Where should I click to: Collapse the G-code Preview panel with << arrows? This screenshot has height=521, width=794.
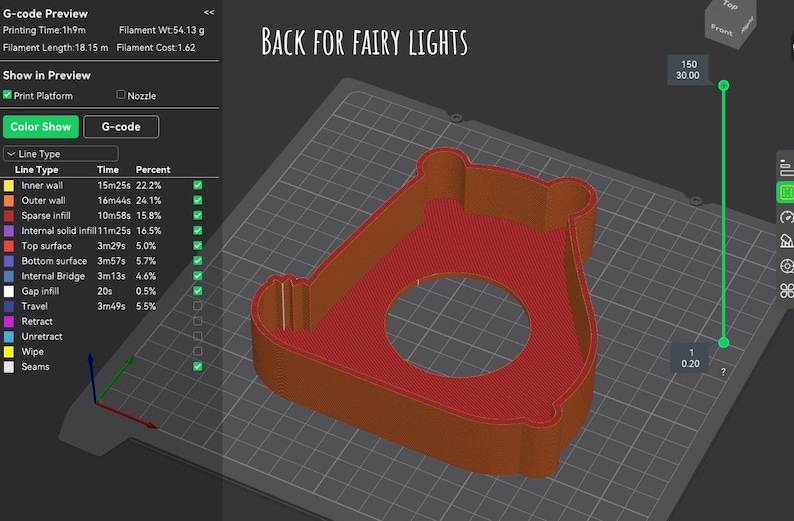[209, 13]
